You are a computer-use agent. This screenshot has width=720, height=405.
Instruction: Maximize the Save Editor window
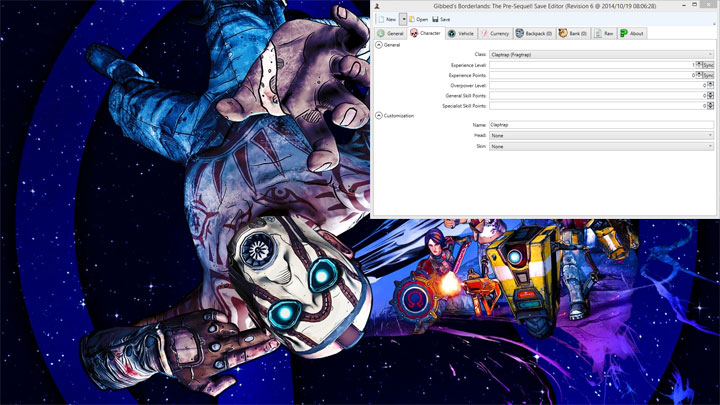[695, 5]
